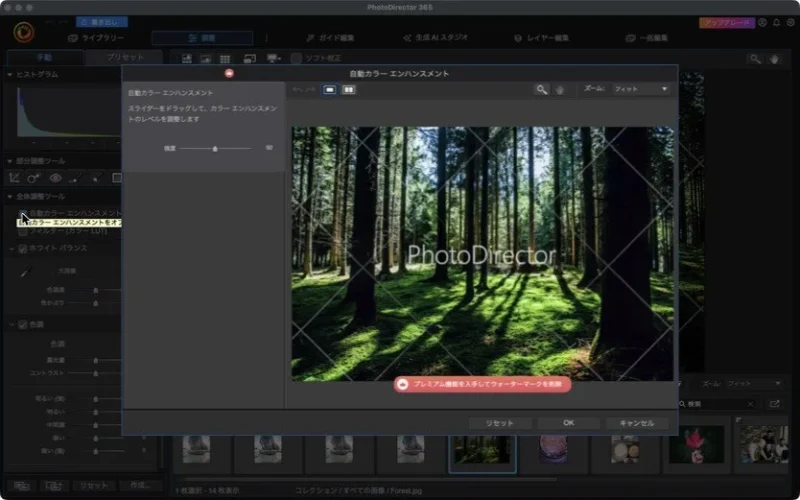Screen dimensions: 800x500
Task: Open the Adjustment (調整) tab
Action: click(x=202, y=38)
